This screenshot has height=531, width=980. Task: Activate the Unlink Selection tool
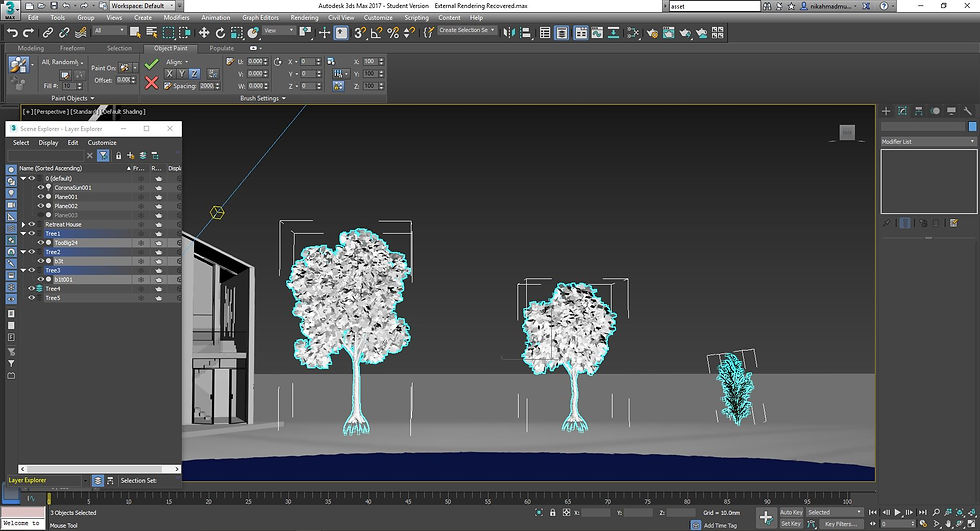tap(64, 32)
